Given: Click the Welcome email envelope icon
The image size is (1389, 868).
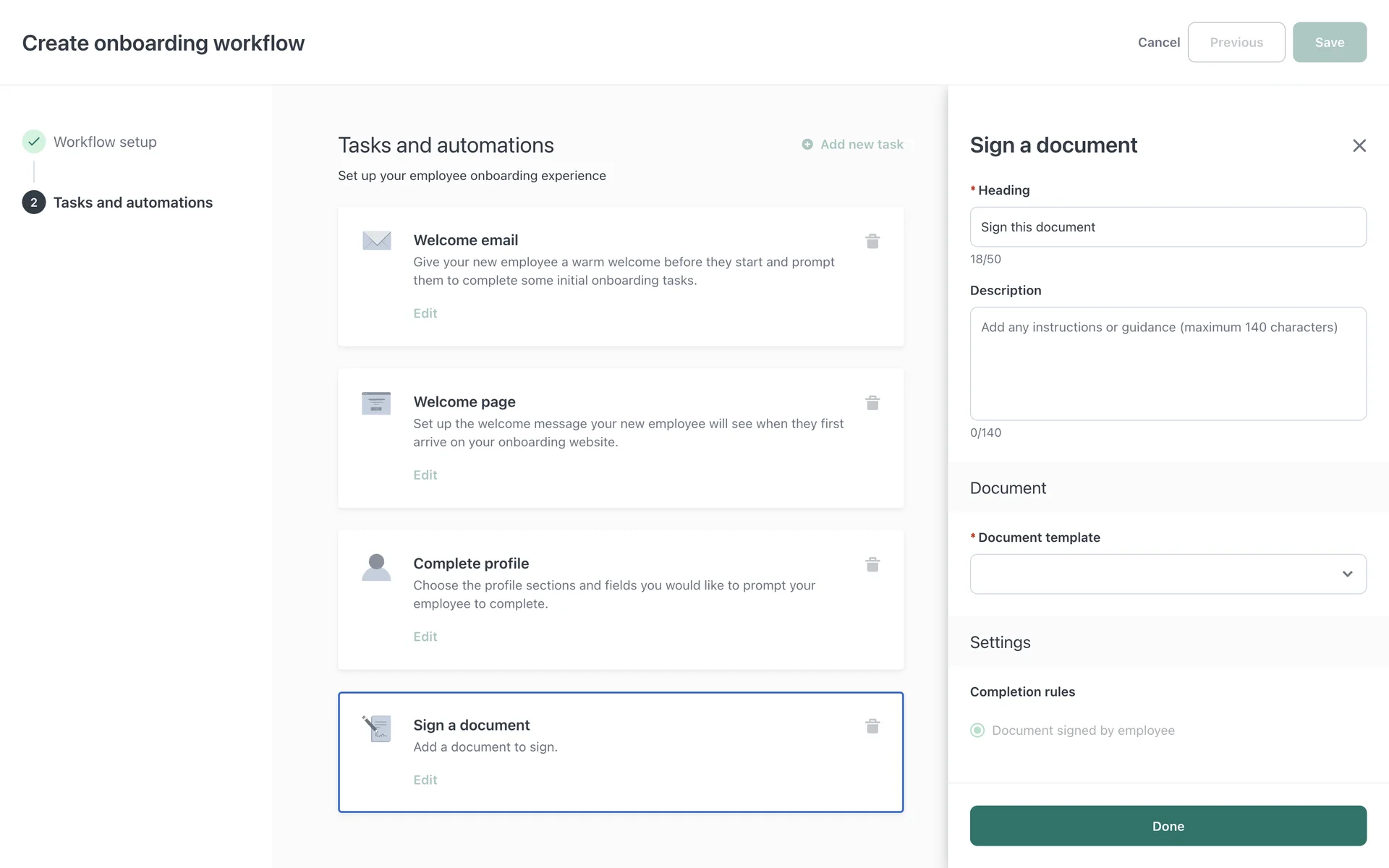Looking at the screenshot, I should pyautogui.click(x=376, y=240).
